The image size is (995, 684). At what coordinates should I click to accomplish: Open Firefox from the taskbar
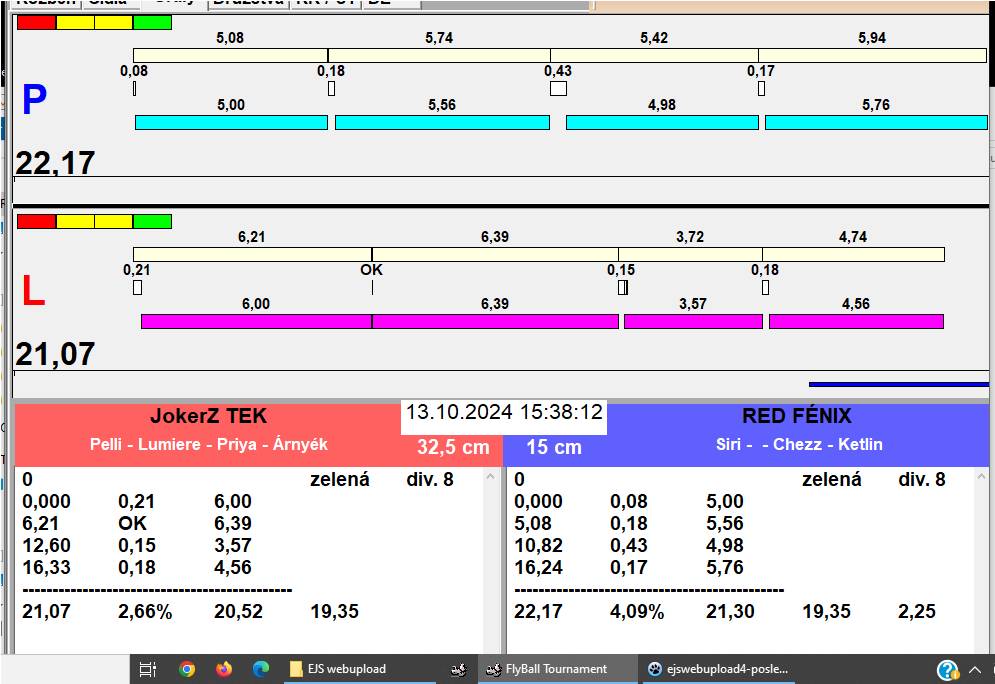224,669
